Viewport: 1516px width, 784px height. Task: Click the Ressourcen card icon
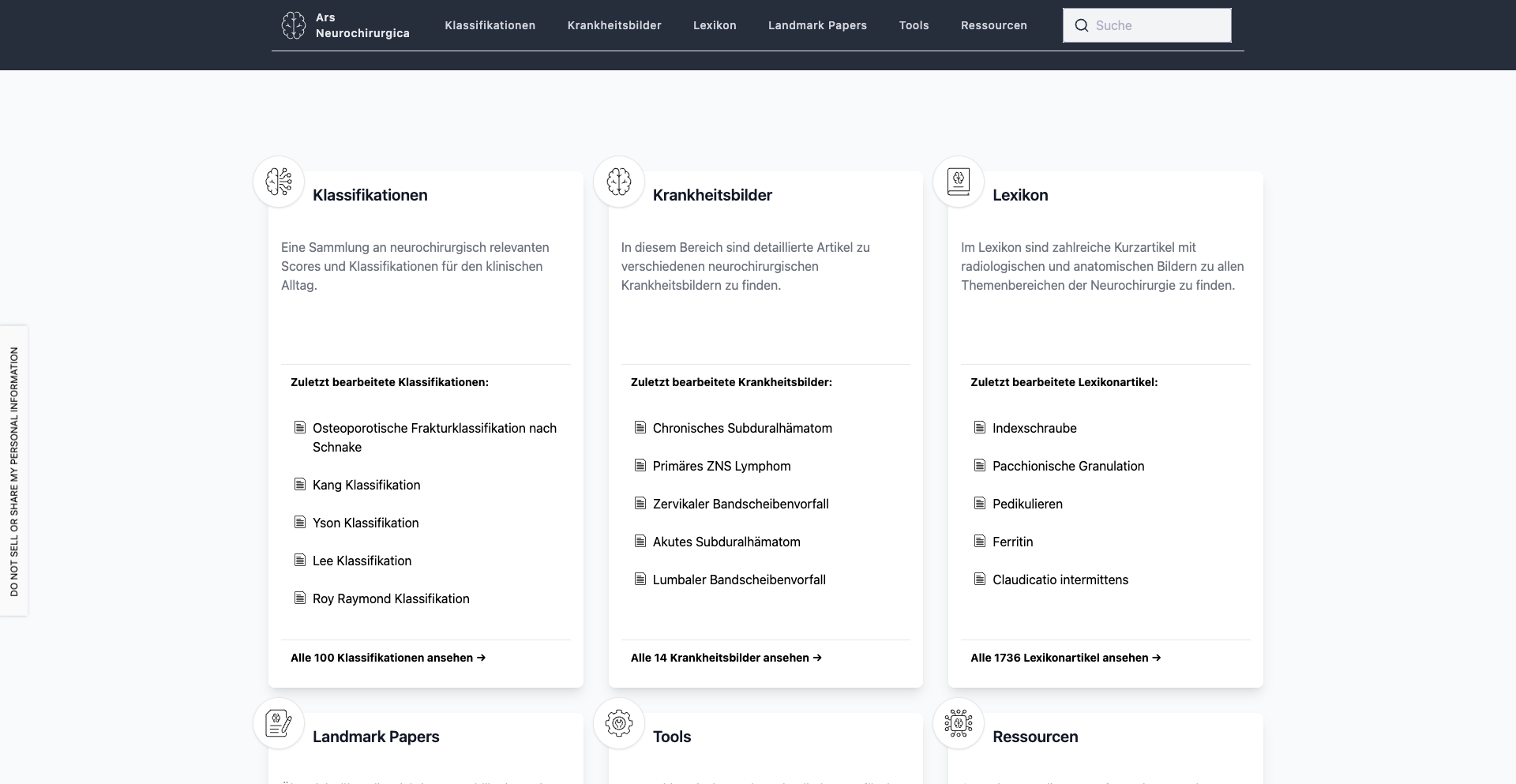click(959, 723)
